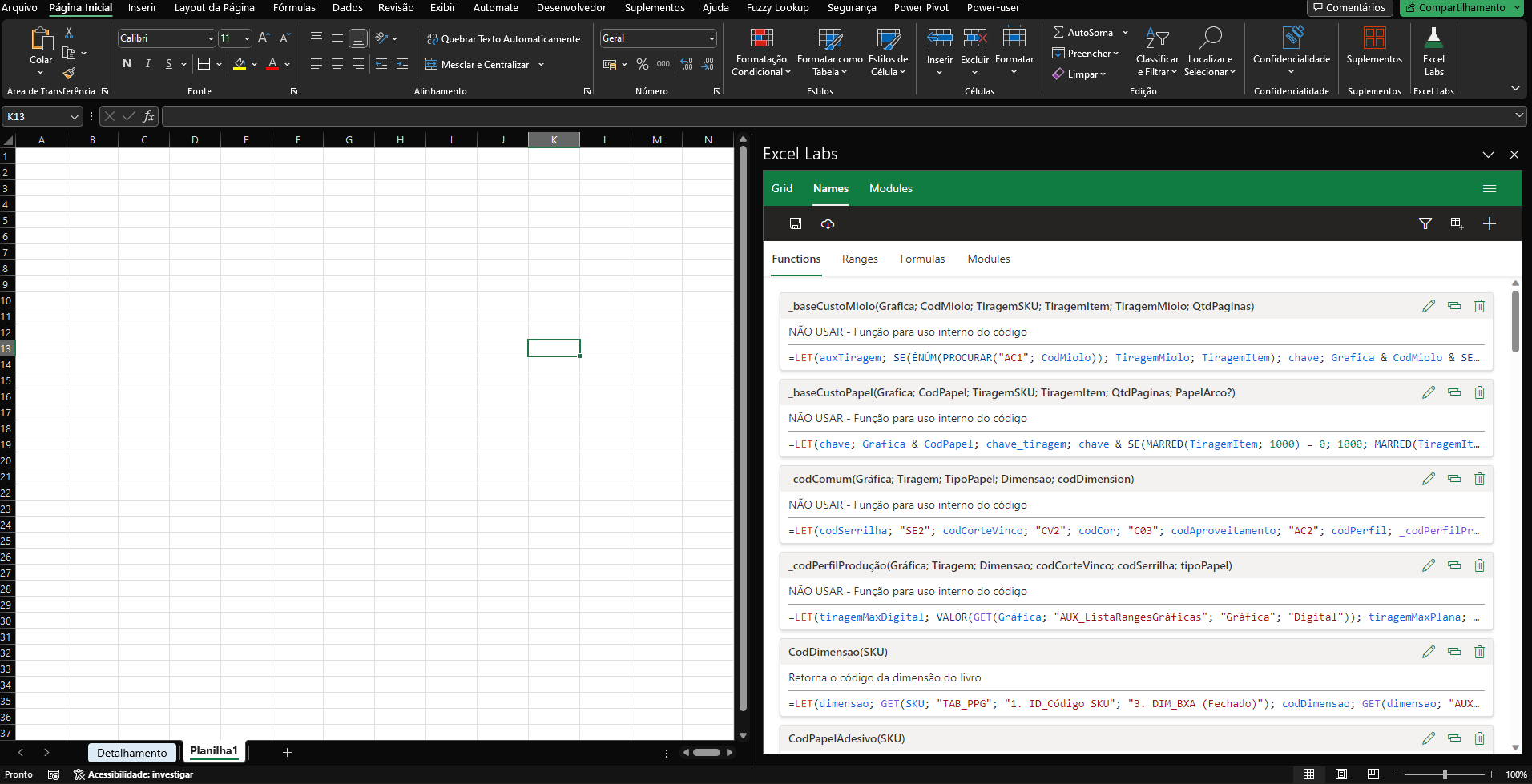This screenshot has width=1532, height=784.
Task: Toggle Quebrar Texto Automaticamente
Action: point(503,38)
